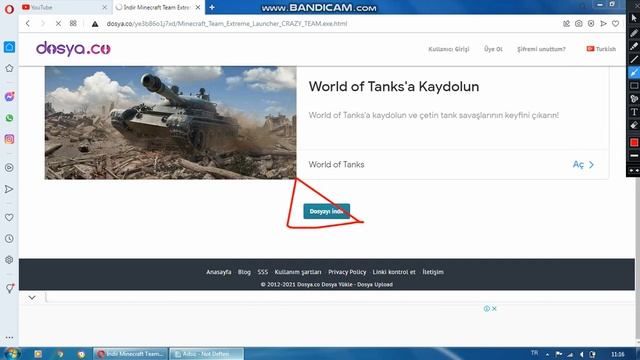Close the bottom ad with X
The image size is (640, 360).
click(494, 309)
